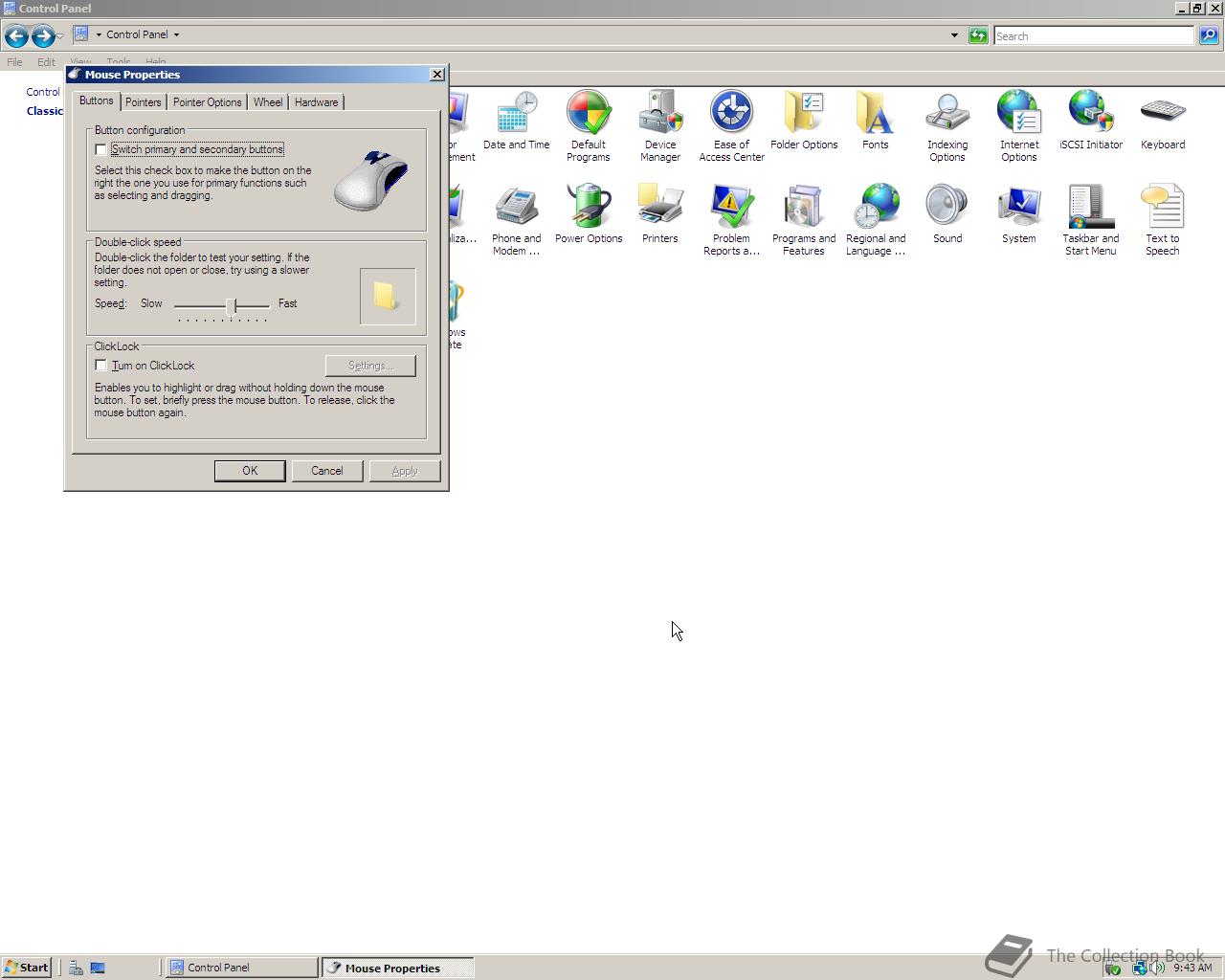Viewport: 1225px width, 980px height.
Task: Open the Edit menu
Action: (x=46, y=62)
